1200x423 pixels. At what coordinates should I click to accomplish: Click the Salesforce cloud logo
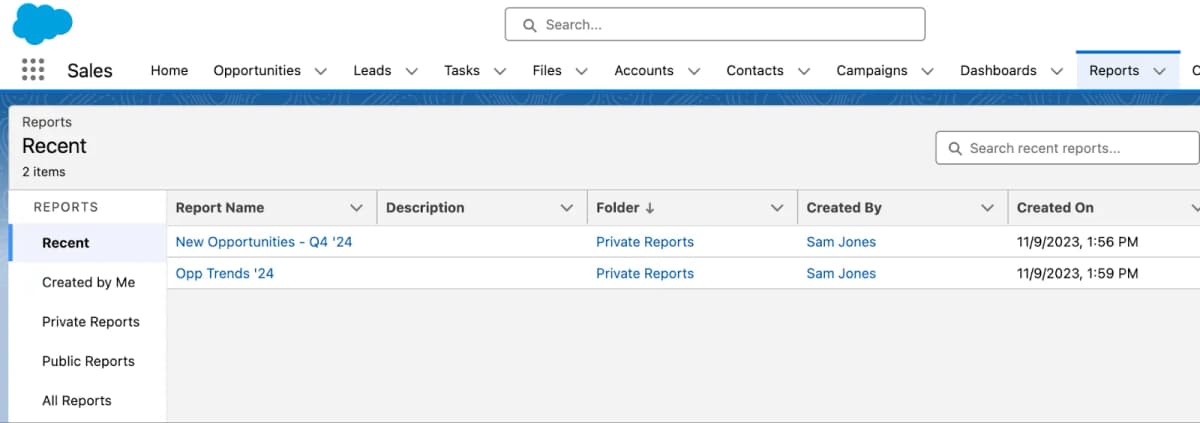point(42,24)
